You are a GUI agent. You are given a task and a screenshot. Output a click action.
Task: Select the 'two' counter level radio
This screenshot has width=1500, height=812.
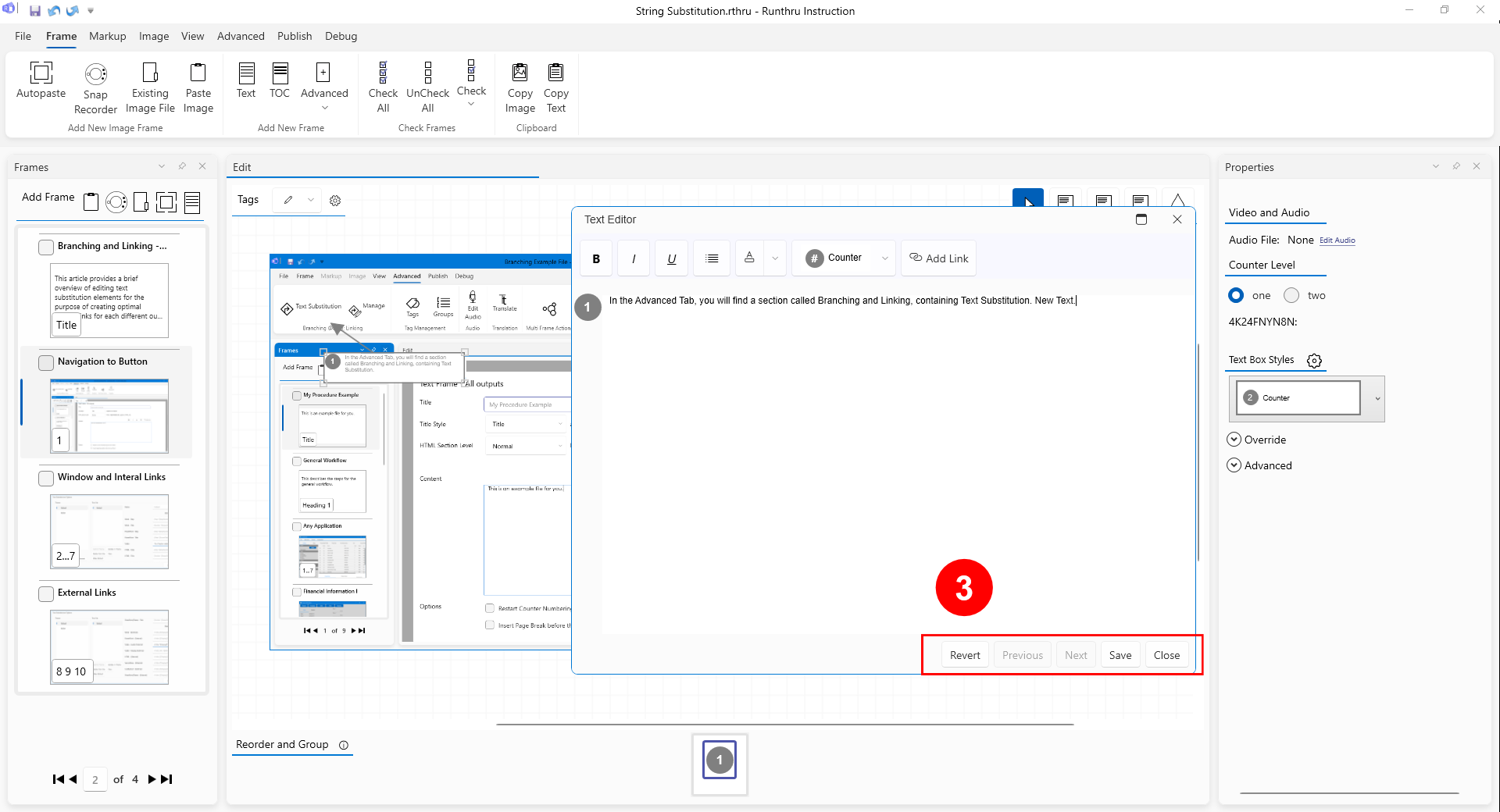click(1291, 295)
